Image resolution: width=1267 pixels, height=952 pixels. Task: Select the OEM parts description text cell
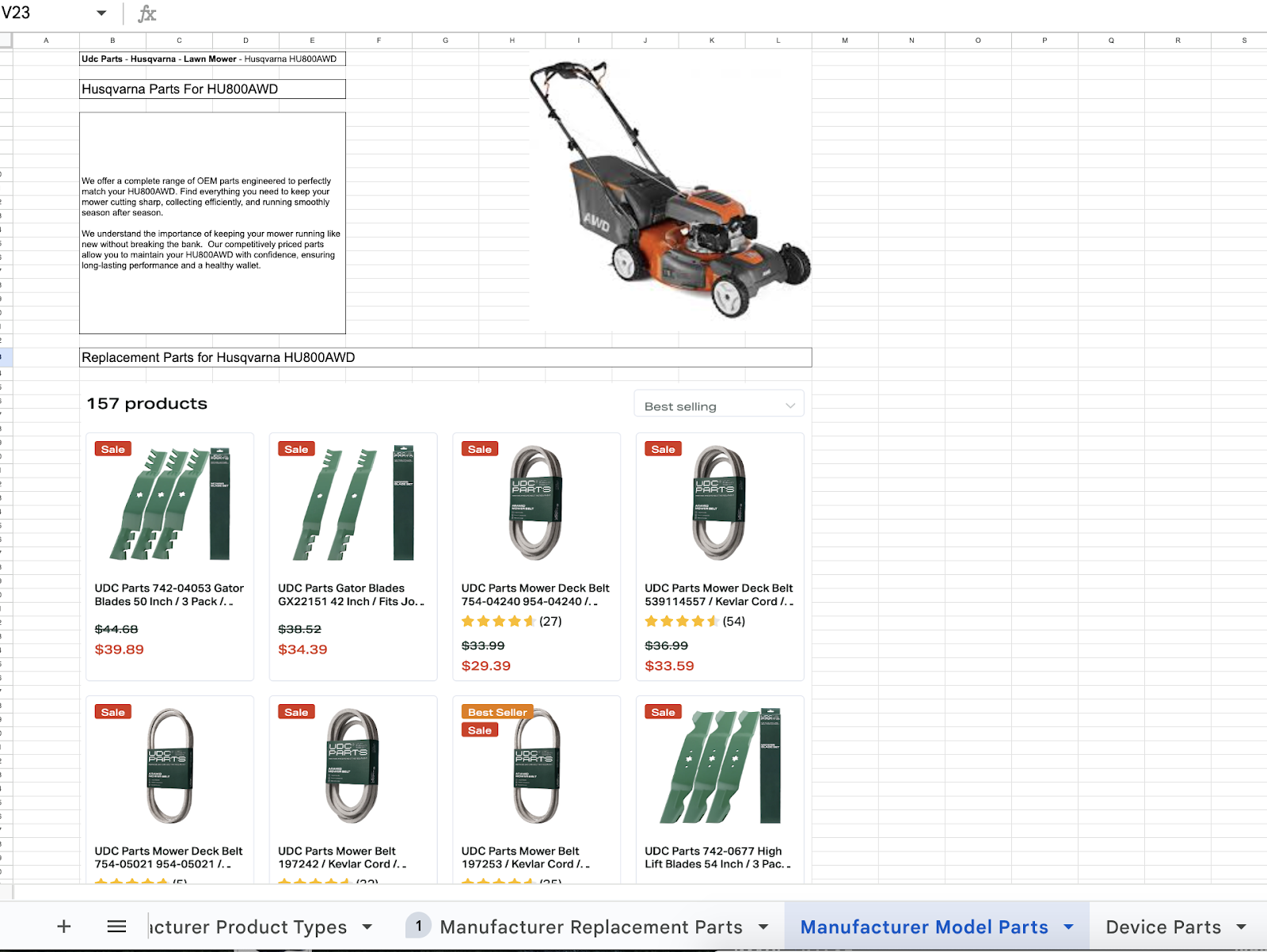click(x=212, y=223)
